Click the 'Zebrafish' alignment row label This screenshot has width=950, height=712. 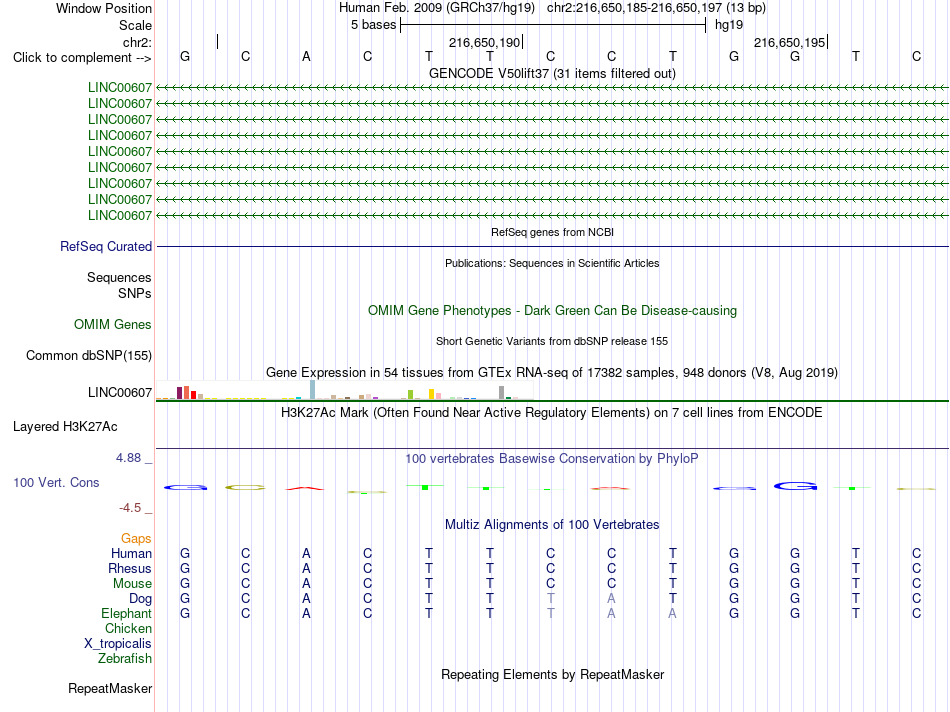pyautogui.click(x=125, y=658)
